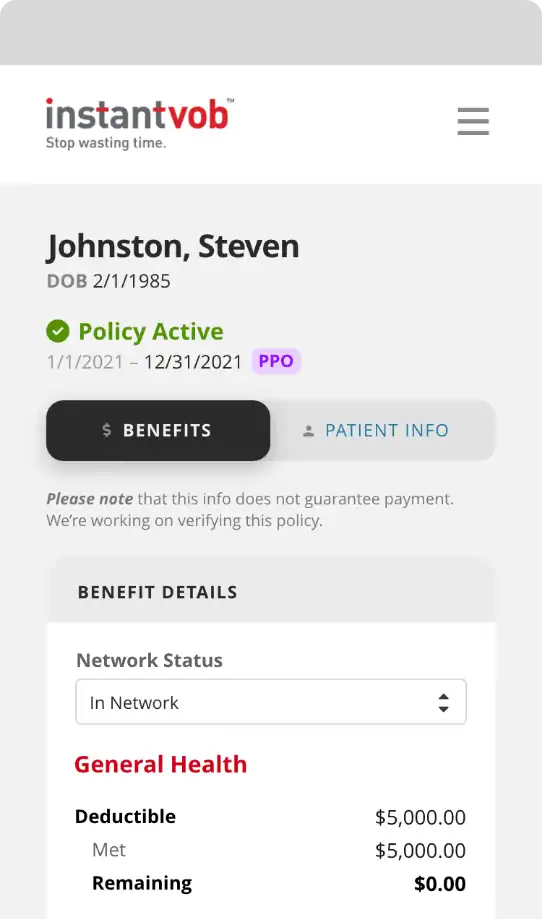
Task: Click the In Network selected value
Action: click(x=134, y=703)
